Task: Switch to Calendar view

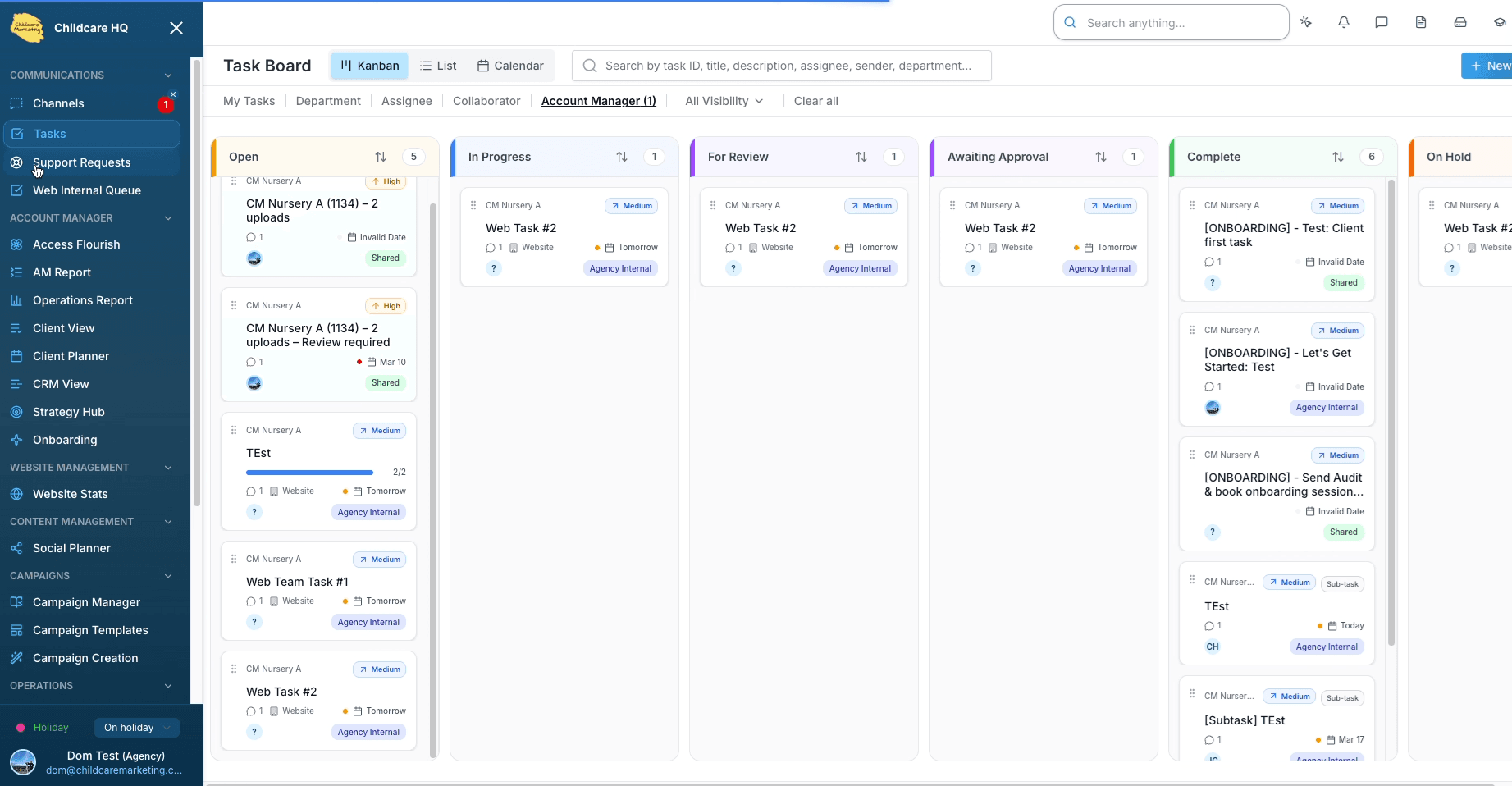Action: 510,66
